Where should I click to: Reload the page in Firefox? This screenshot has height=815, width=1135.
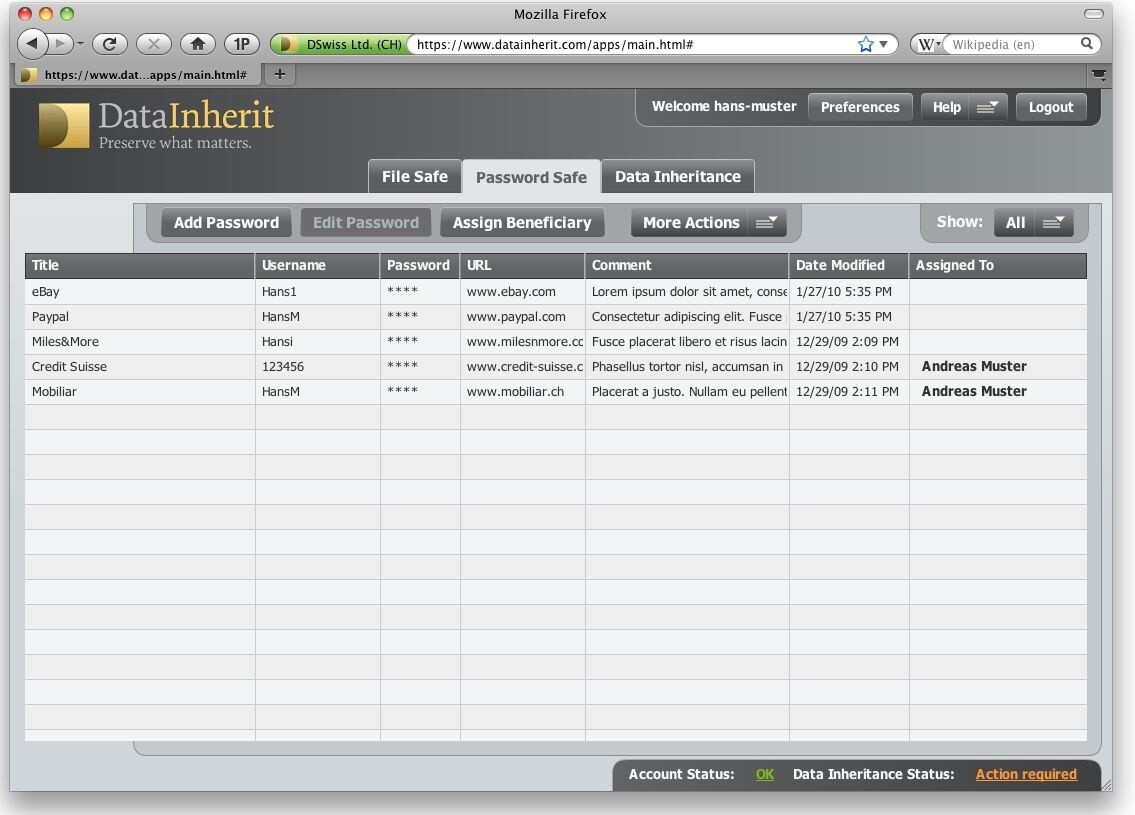pyautogui.click(x=109, y=44)
